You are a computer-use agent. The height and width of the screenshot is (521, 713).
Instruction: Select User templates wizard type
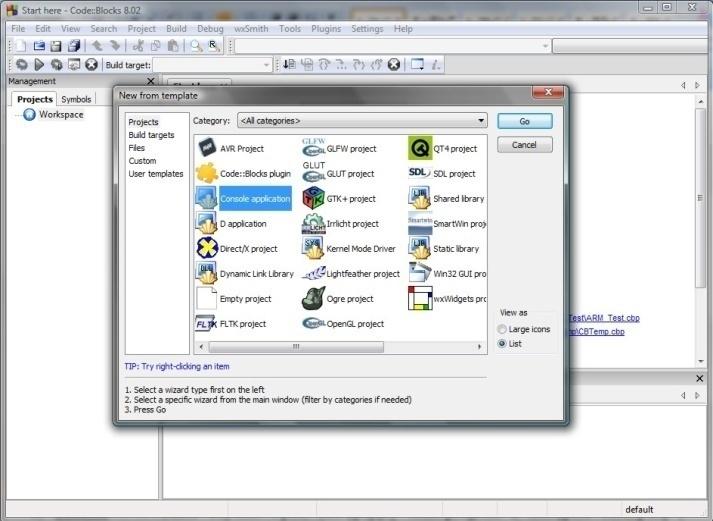(156, 174)
